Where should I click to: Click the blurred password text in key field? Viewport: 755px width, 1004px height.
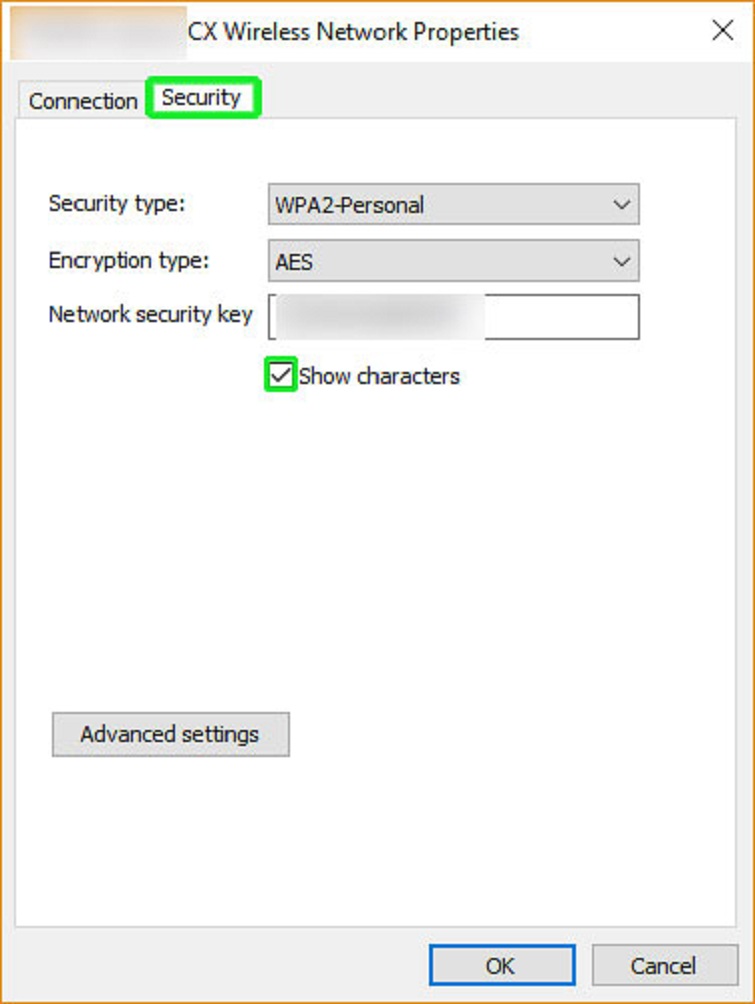pos(380,317)
